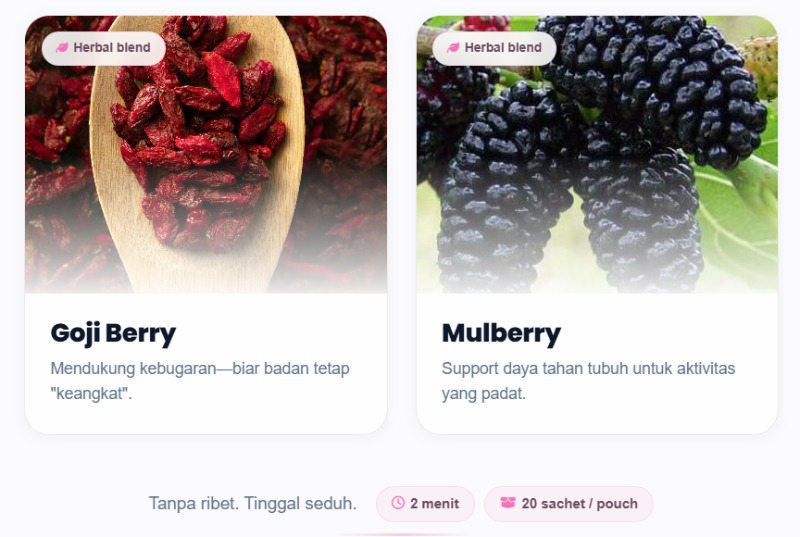Click the Mendukung kebugaran description text
This screenshot has width=800, height=537.
(x=200, y=381)
